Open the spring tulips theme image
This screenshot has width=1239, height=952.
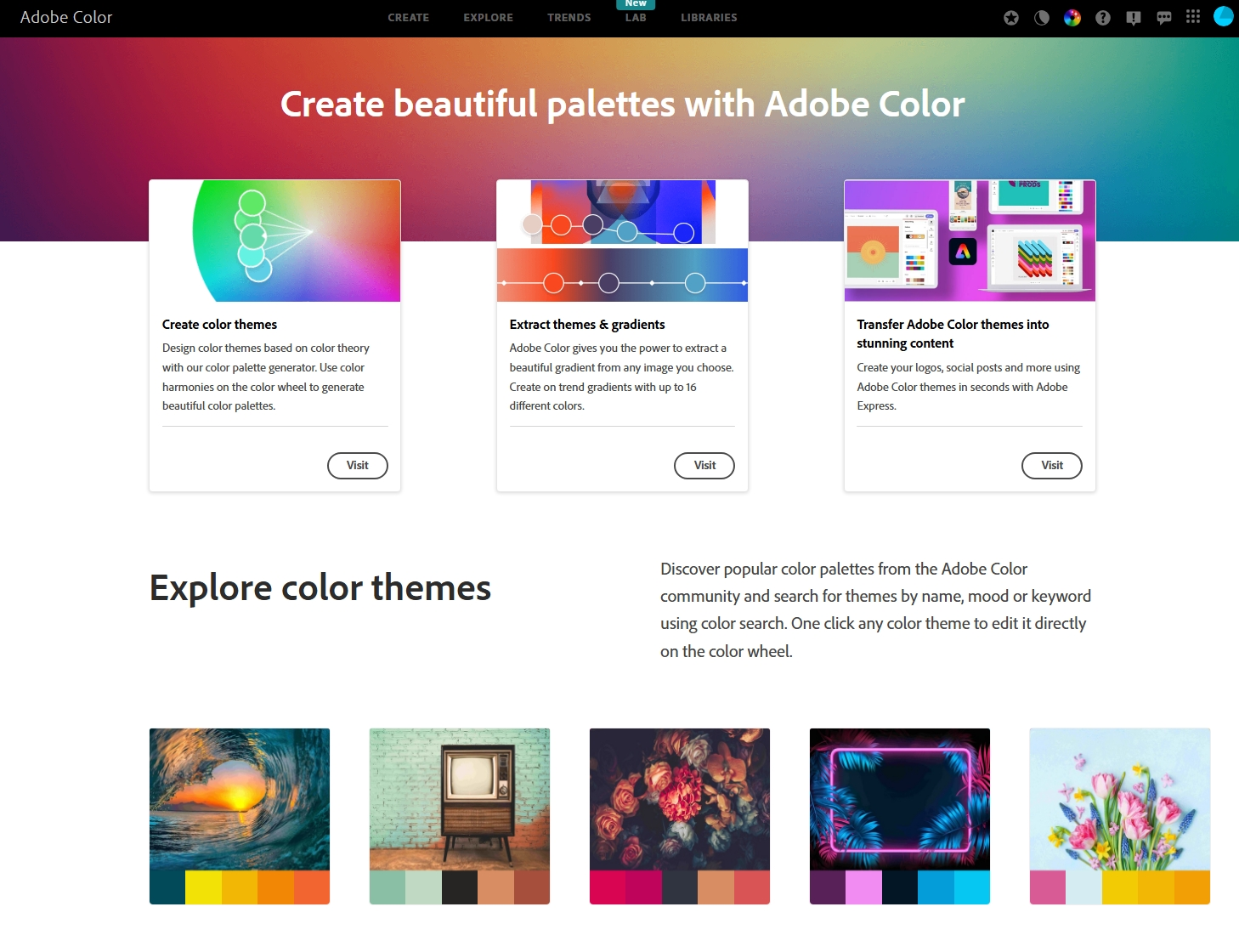(1120, 799)
